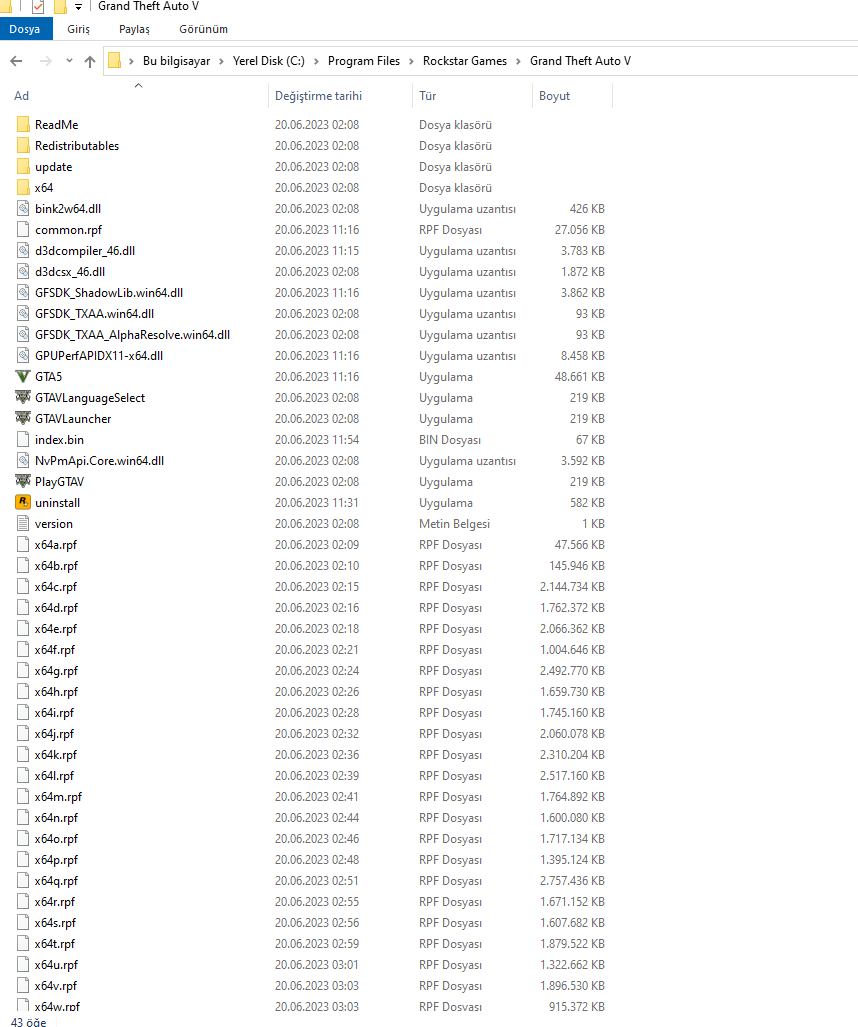Click the GTAVLanguageSelect application icon
This screenshot has width=858, height=1027.
pyautogui.click(x=22, y=397)
